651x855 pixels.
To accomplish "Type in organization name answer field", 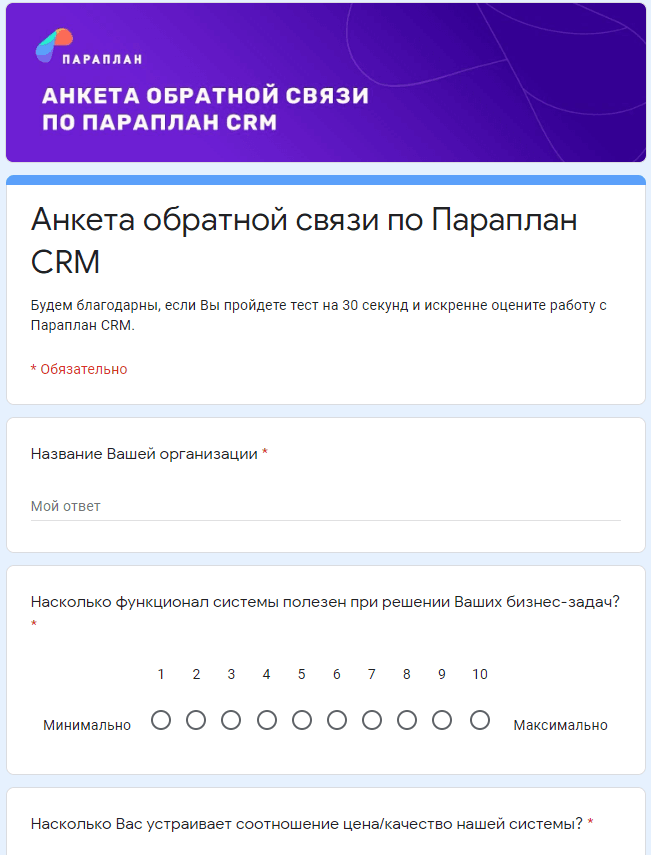I will pos(325,506).
